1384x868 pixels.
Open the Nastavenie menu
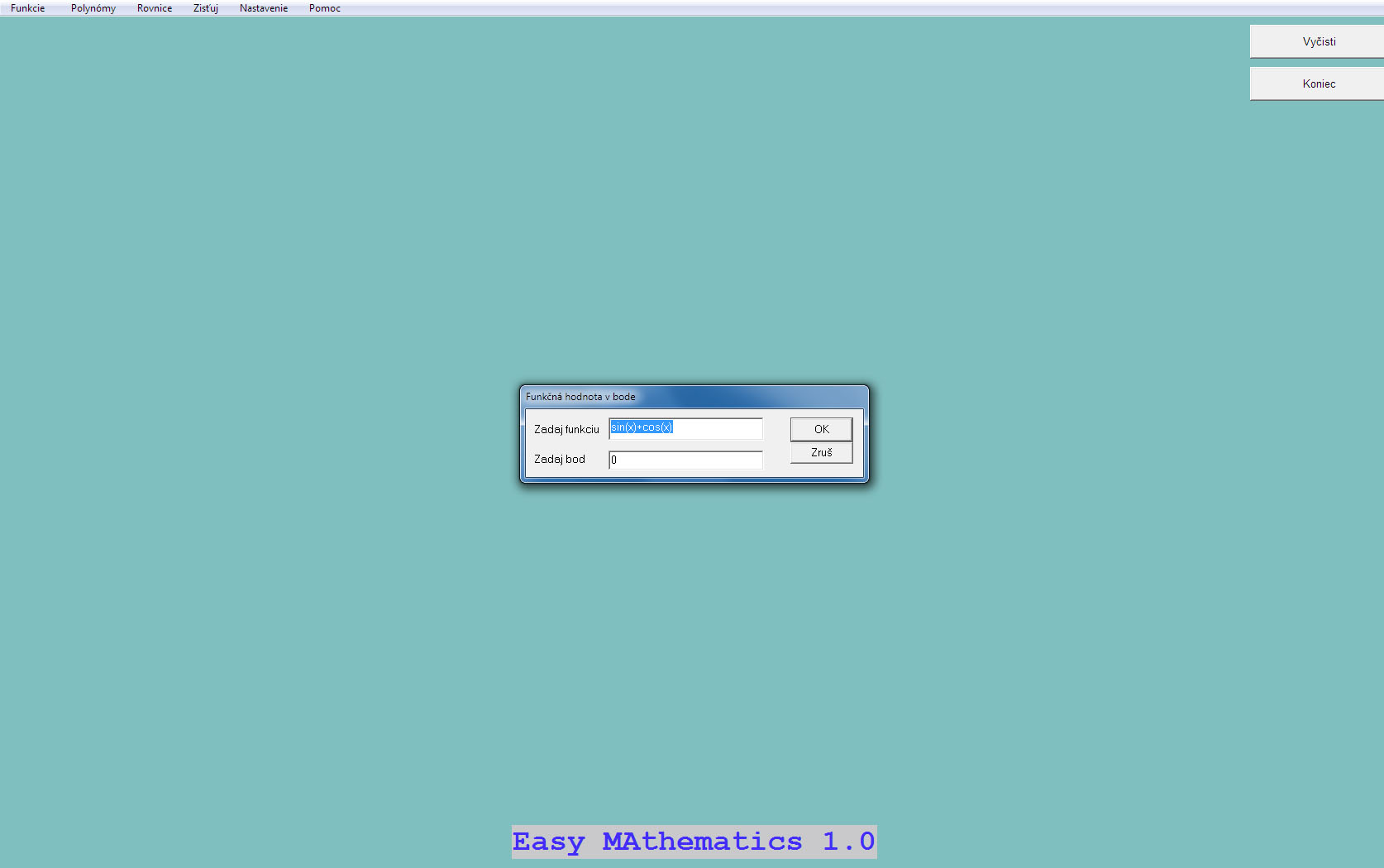click(x=264, y=8)
